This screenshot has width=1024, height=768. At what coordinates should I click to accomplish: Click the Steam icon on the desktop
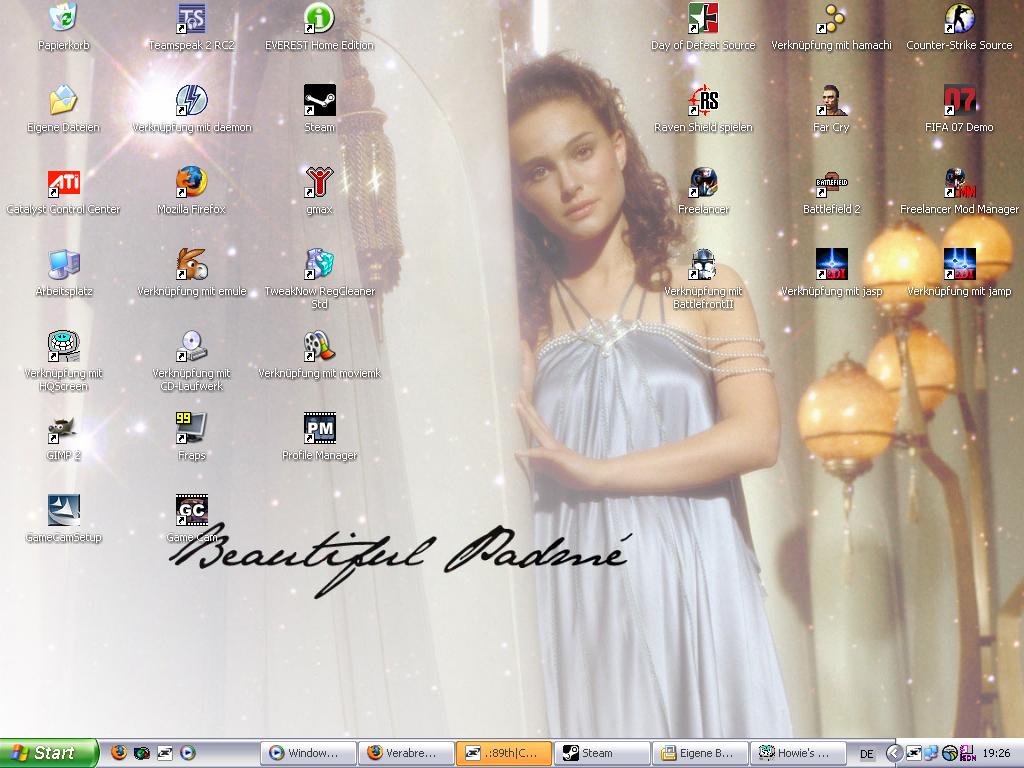click(x=319, y=100)
